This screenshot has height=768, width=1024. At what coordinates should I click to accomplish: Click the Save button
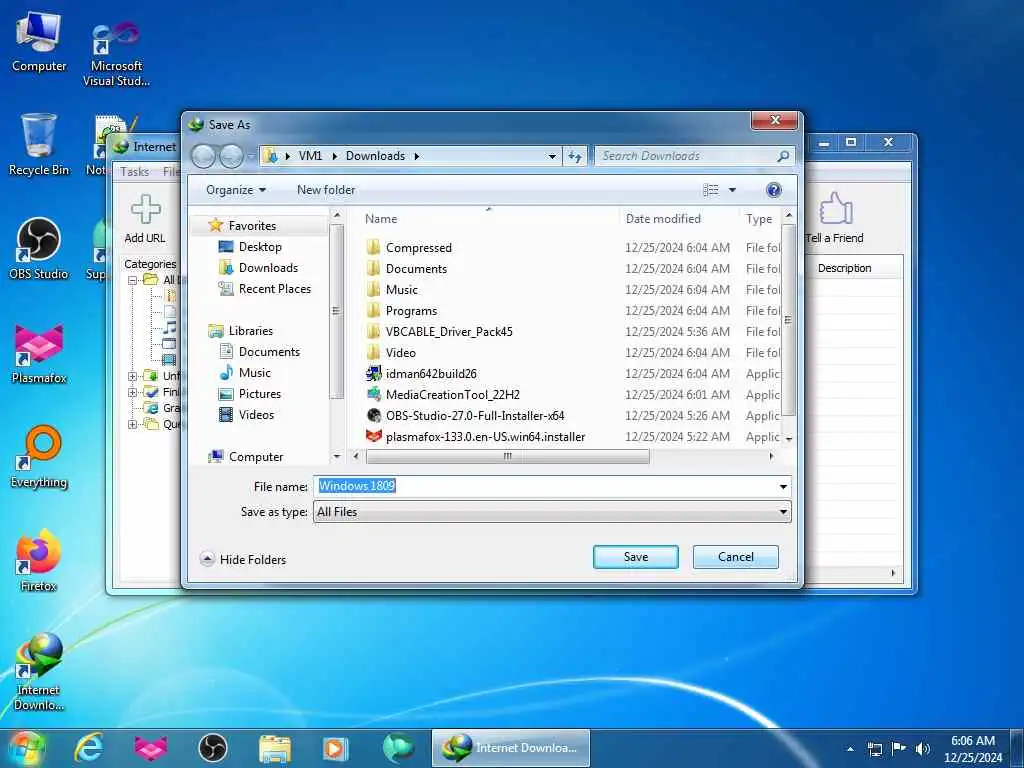click(x=635, y=557)
